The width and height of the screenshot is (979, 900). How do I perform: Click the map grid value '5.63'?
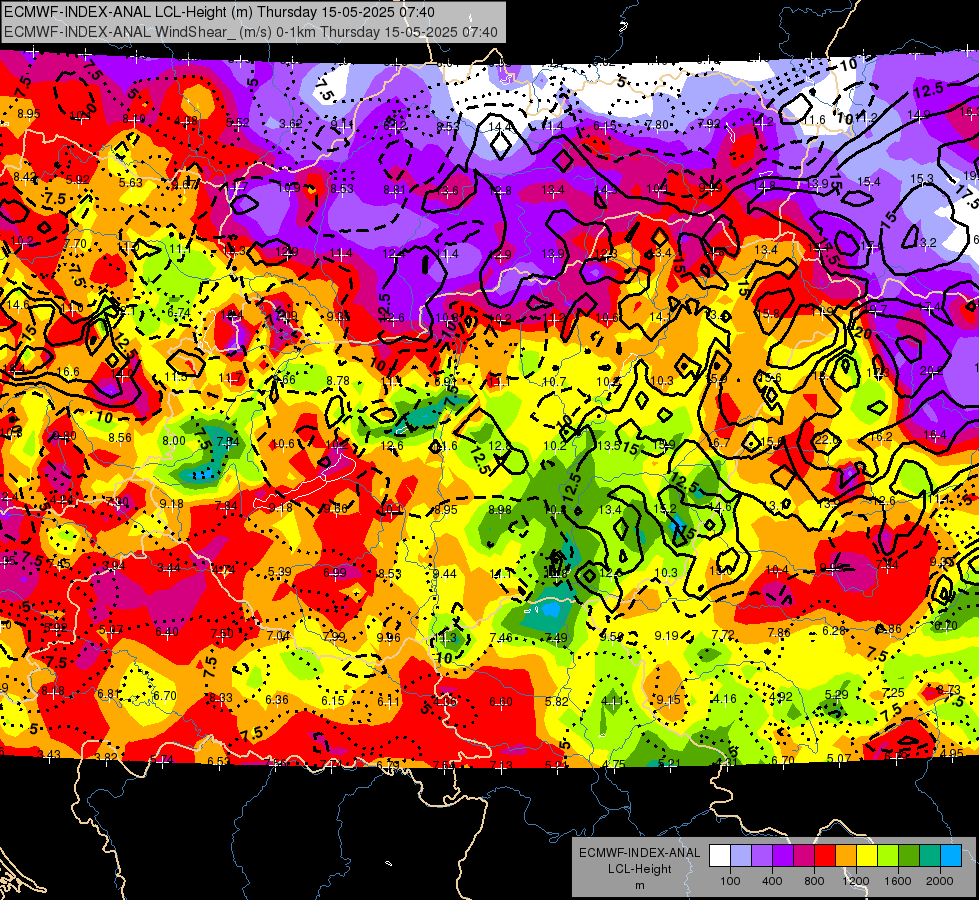tap(130, 182)
